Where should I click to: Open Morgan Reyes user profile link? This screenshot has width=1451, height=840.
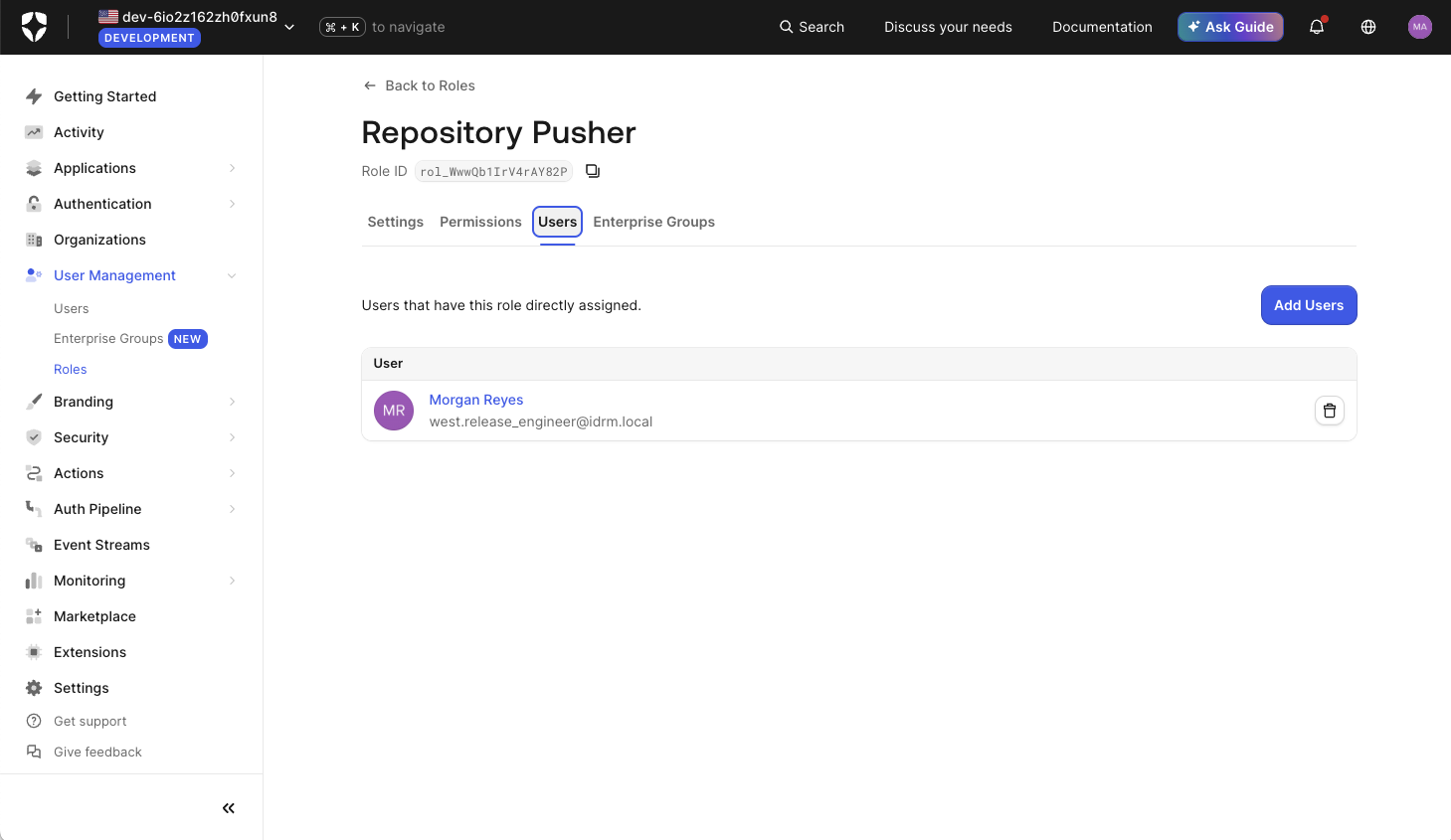coord(476,400)
